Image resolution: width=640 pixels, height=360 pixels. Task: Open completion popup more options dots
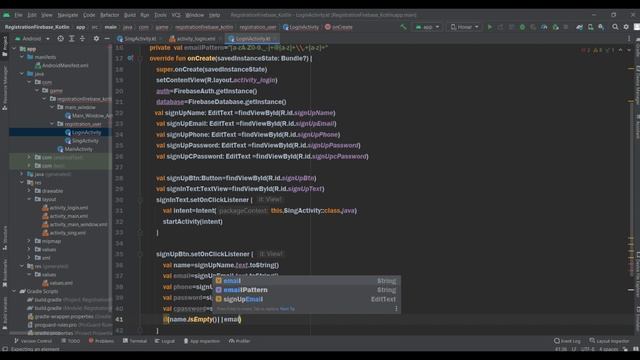(396, 309)
